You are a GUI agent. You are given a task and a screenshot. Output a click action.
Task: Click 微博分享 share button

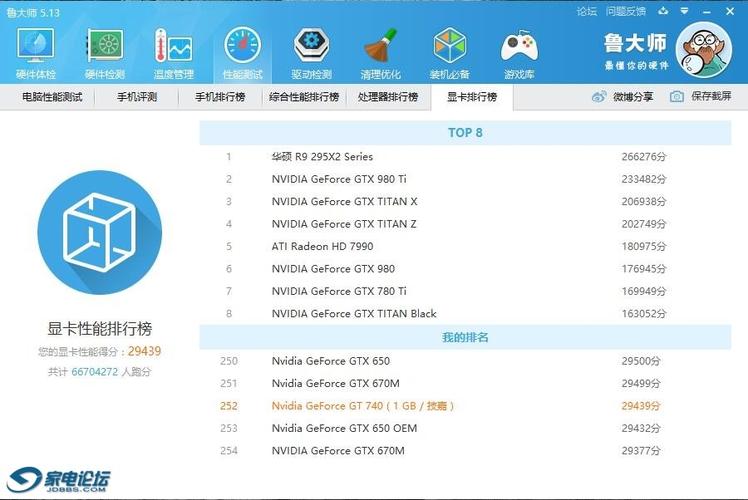tap(633, 96)
